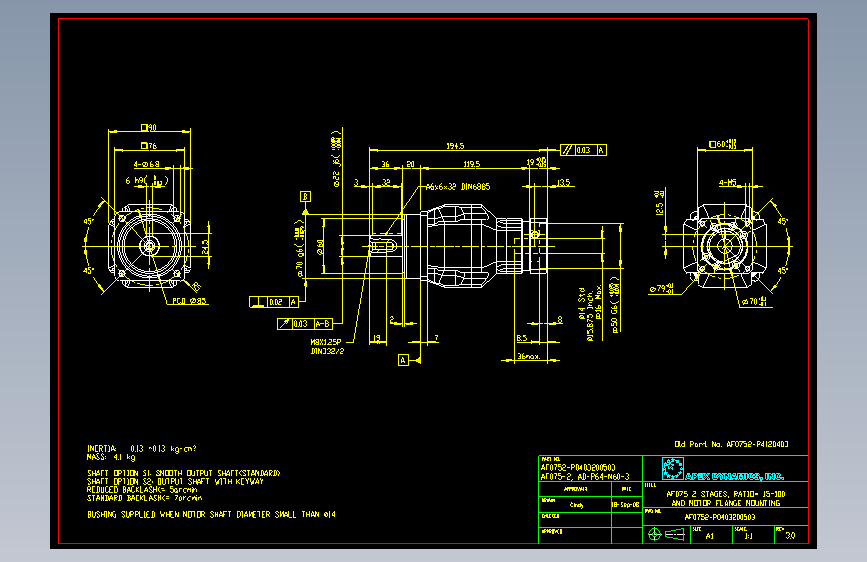Click the drawn-by name Cindy
Viewport: 867px width, 562px height.
[x=576, y=505]
